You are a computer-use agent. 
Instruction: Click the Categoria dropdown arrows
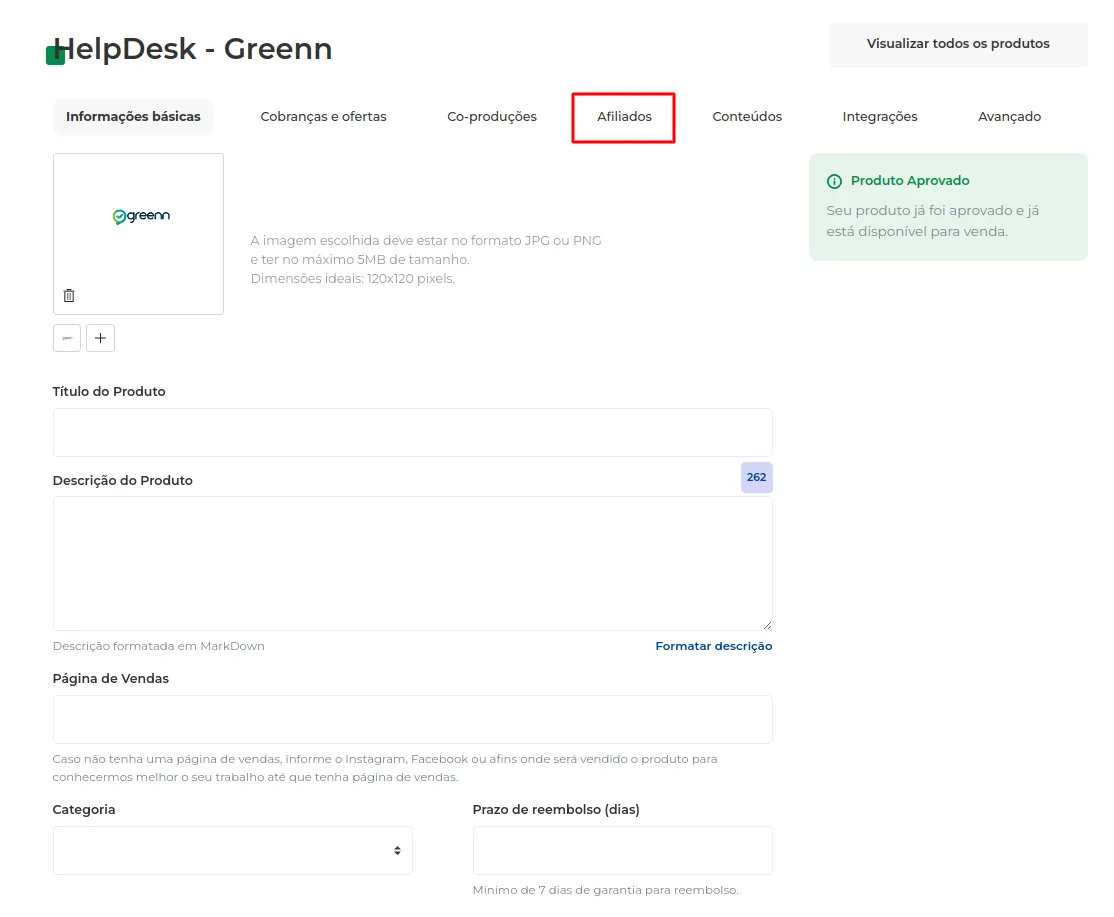click(397, 850)
